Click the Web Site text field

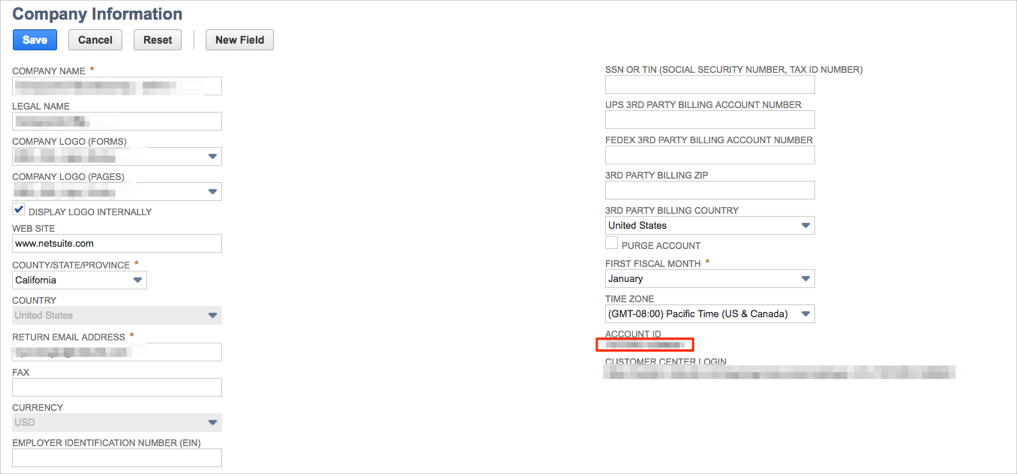(x=116, y=244)
